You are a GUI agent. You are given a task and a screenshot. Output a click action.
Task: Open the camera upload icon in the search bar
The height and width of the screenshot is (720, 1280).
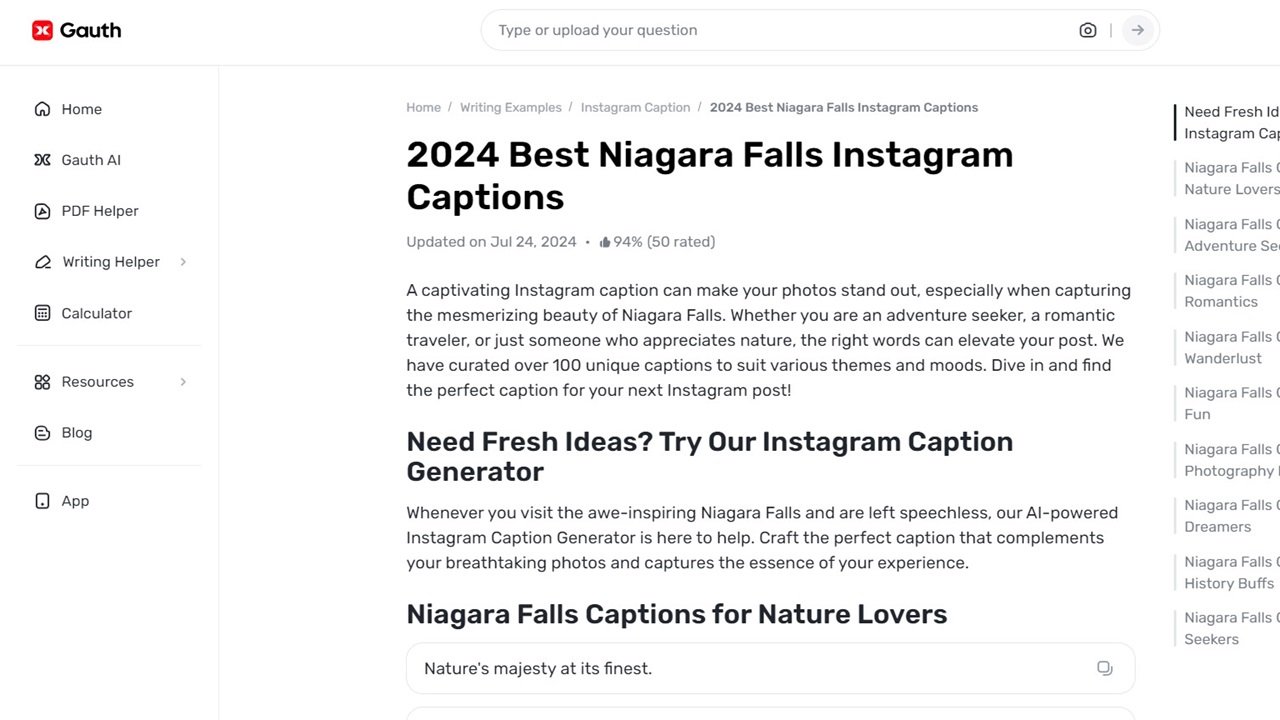pos(1088,30)
